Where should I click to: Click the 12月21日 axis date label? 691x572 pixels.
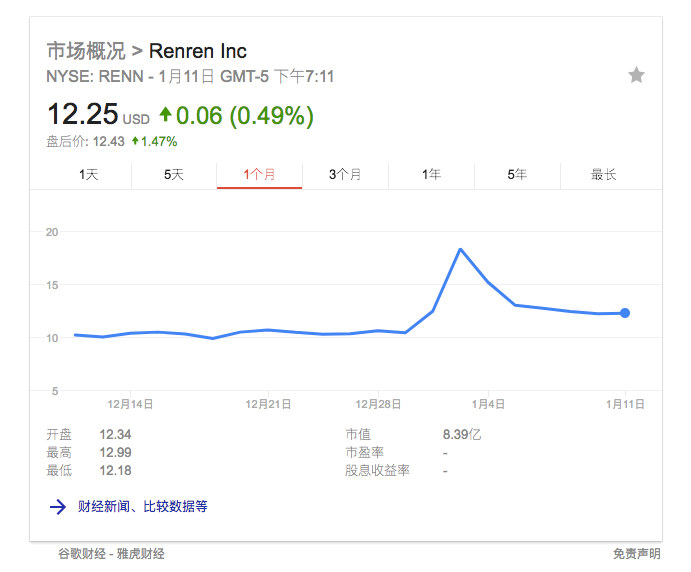point(268,404)
